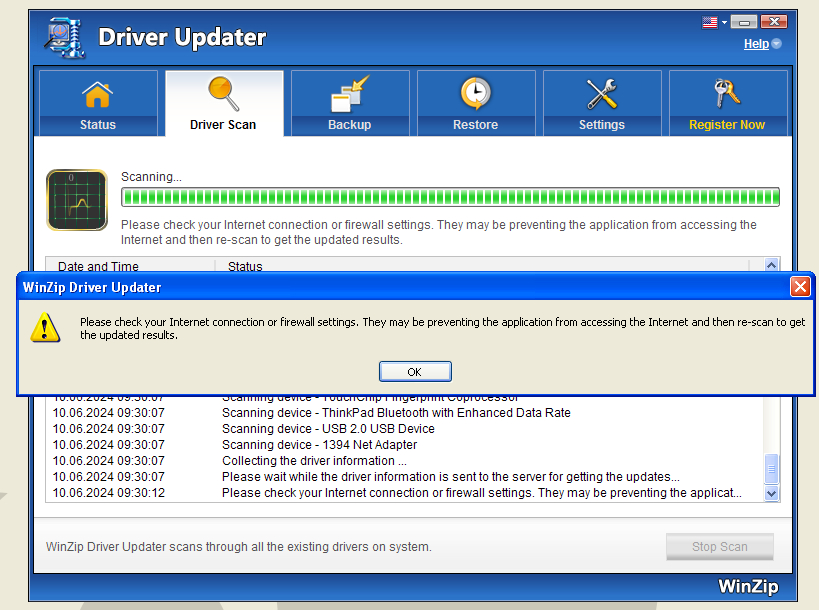This screenshot has width=819, height=610.
Task: Go to the Restore tab
Action: [476, 103]
